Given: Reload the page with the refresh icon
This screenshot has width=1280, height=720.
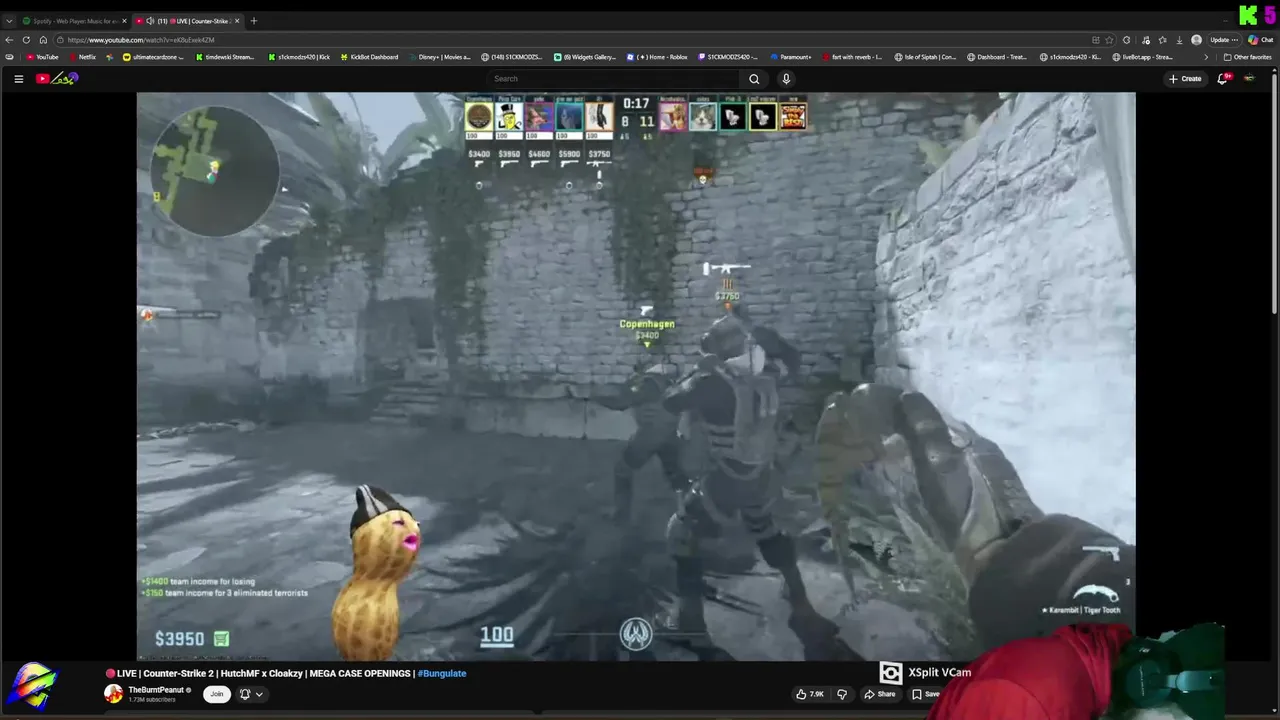Looking at the screenshot, I should point(26,40).
